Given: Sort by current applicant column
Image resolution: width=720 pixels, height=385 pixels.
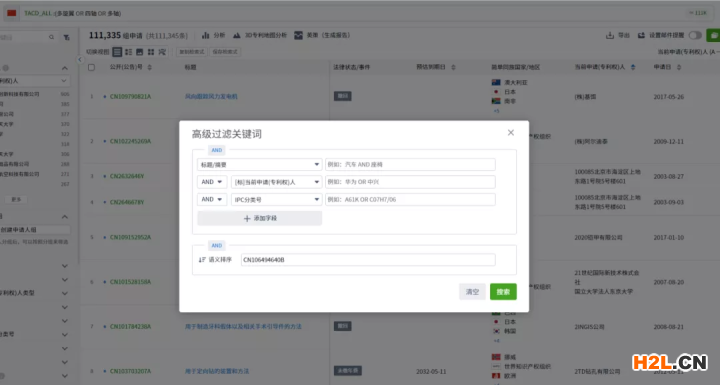Looking at the screenshot, I should 633,68.
